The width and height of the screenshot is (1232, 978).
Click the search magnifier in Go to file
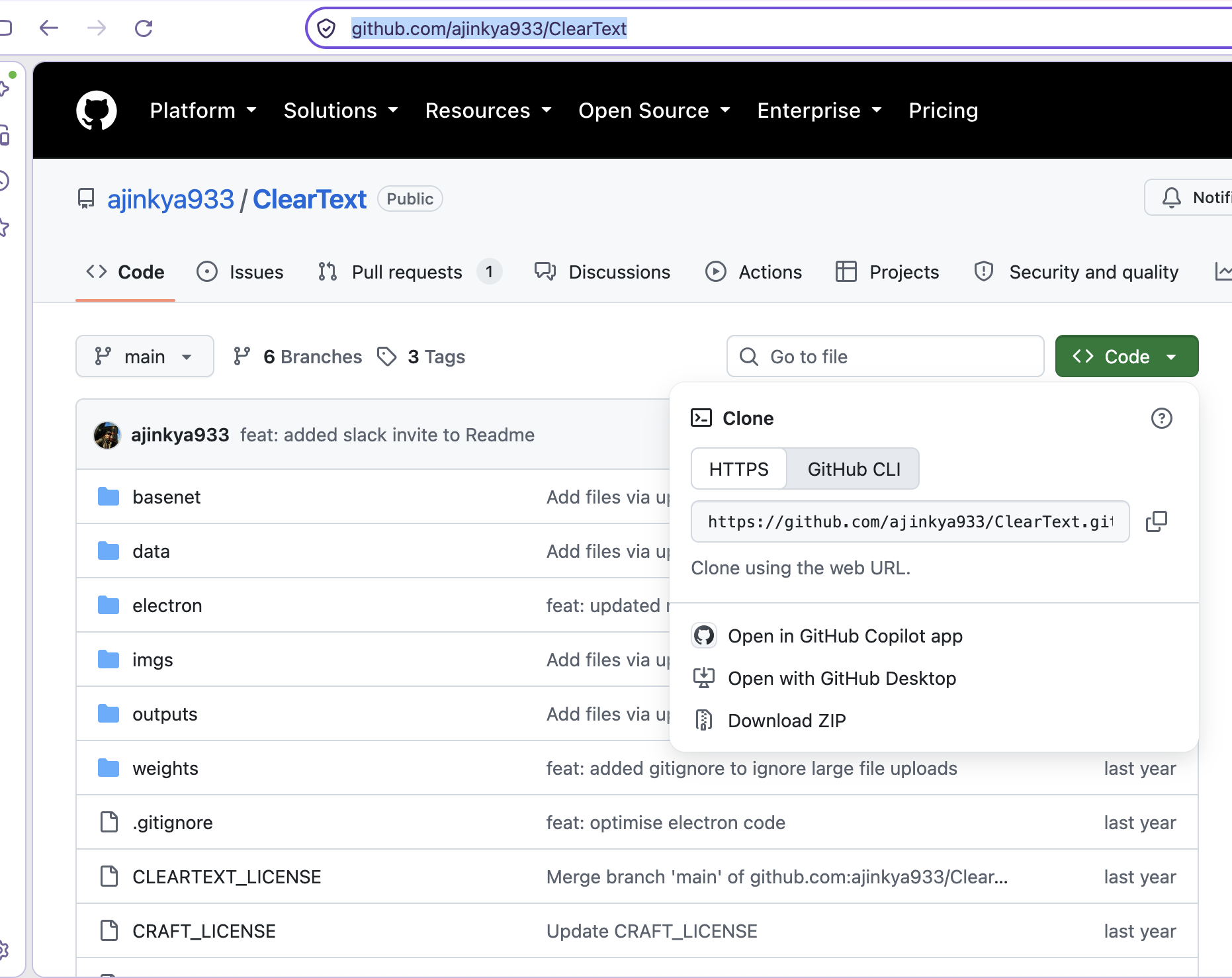[x=749, y=357]
